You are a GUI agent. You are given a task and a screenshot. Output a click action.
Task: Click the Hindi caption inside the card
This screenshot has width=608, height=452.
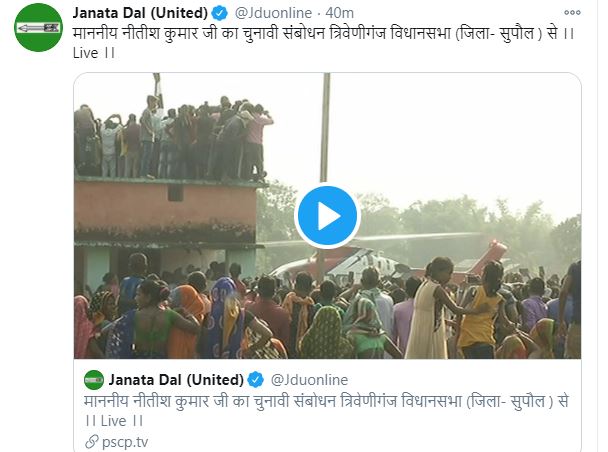[326, 401]
